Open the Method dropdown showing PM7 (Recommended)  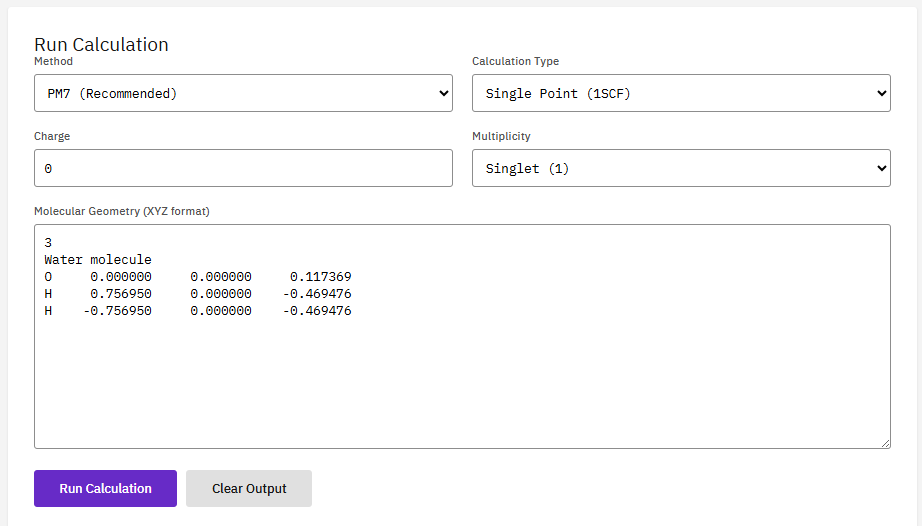coord(243,93)
